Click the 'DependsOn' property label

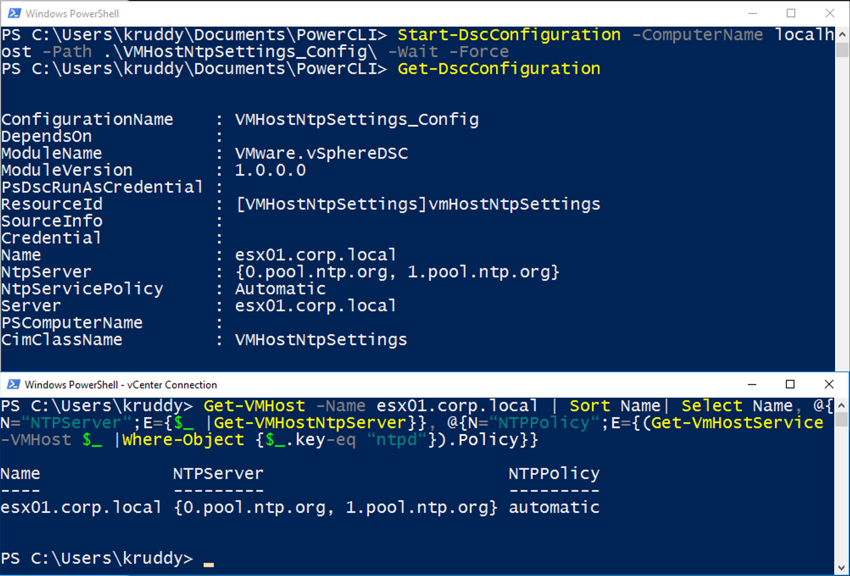click(47, 136)
